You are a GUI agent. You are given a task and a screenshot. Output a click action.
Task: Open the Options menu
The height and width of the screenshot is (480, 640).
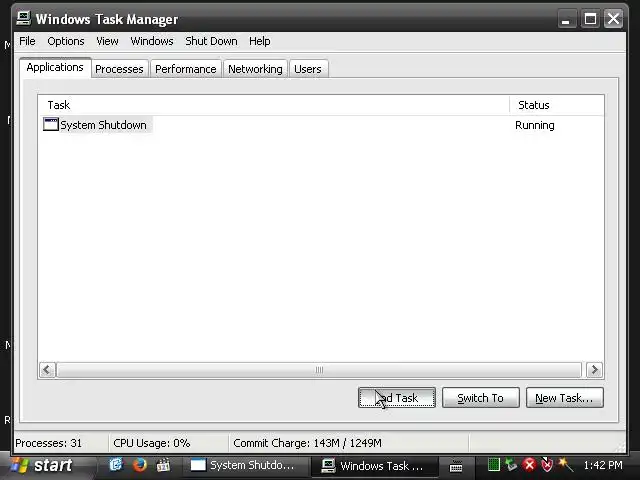[x=66, y=41]
